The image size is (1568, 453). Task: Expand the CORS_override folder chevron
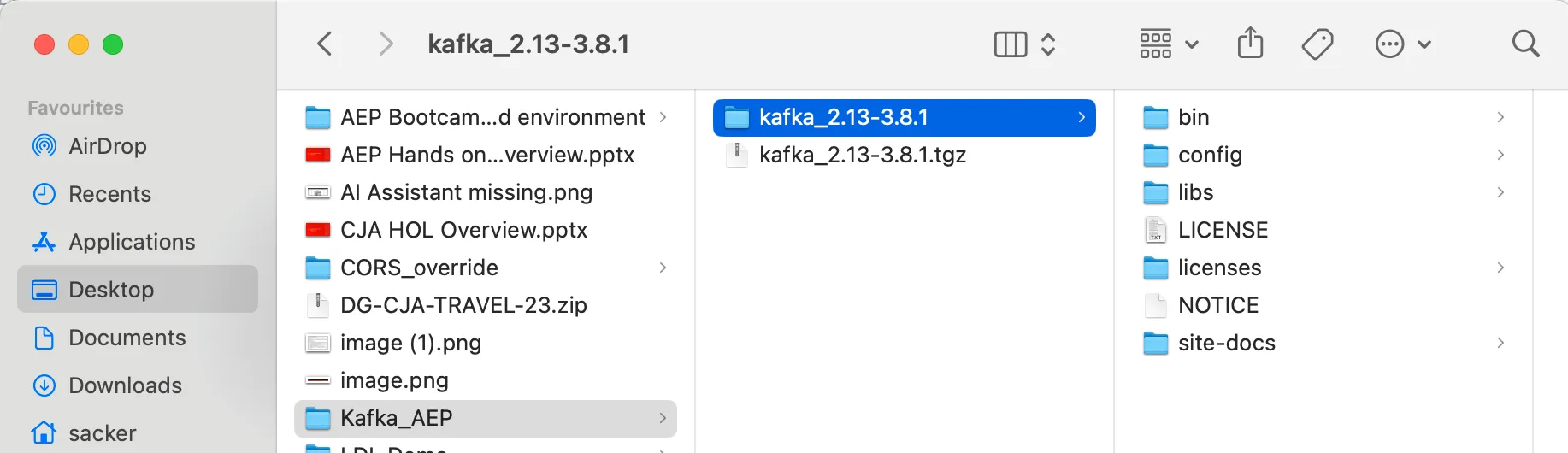[663, 268]
